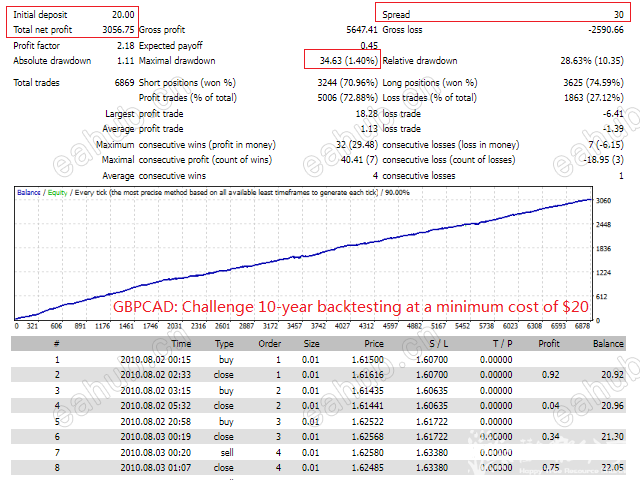Click the Balance legend label in chart

point(29,192)
